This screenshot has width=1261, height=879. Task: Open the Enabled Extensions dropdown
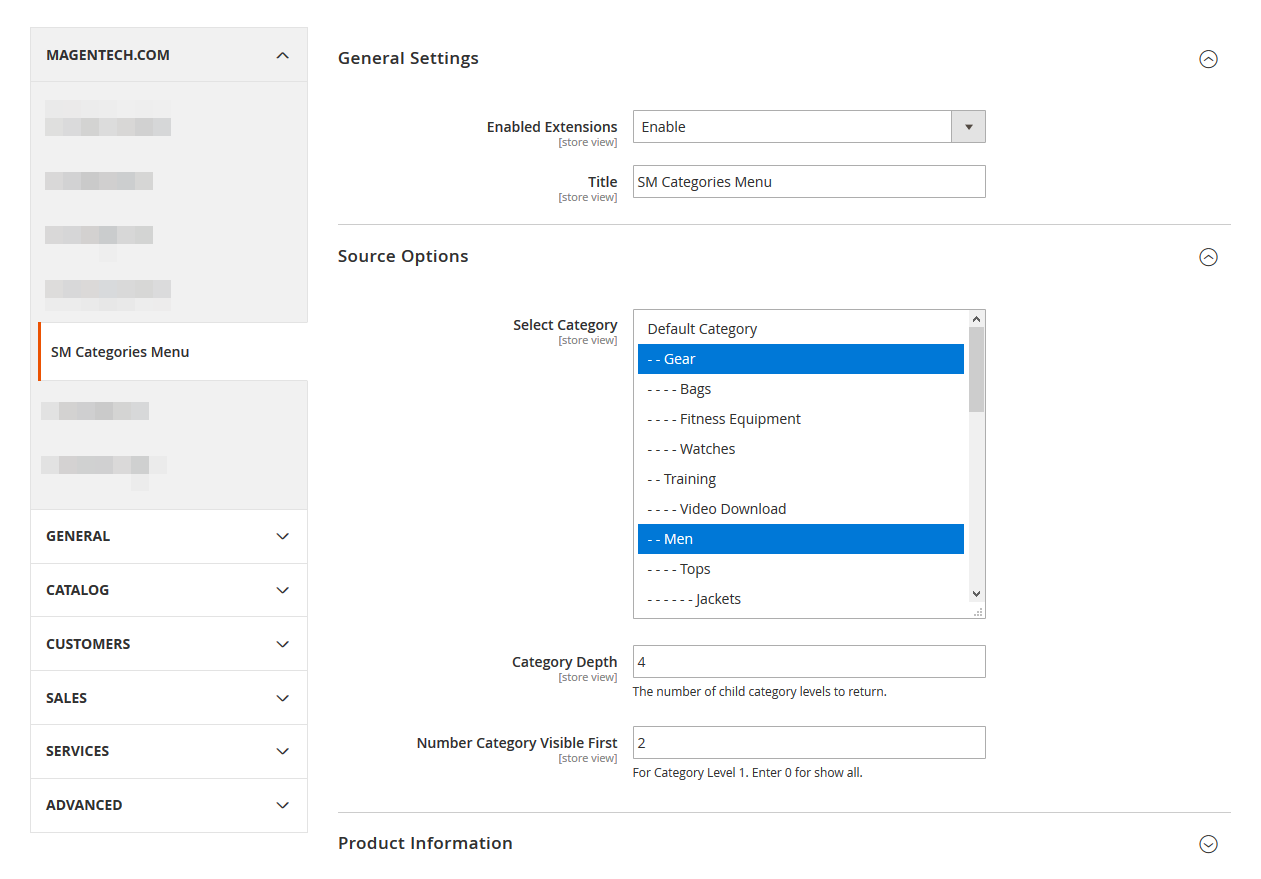(808, 127)
